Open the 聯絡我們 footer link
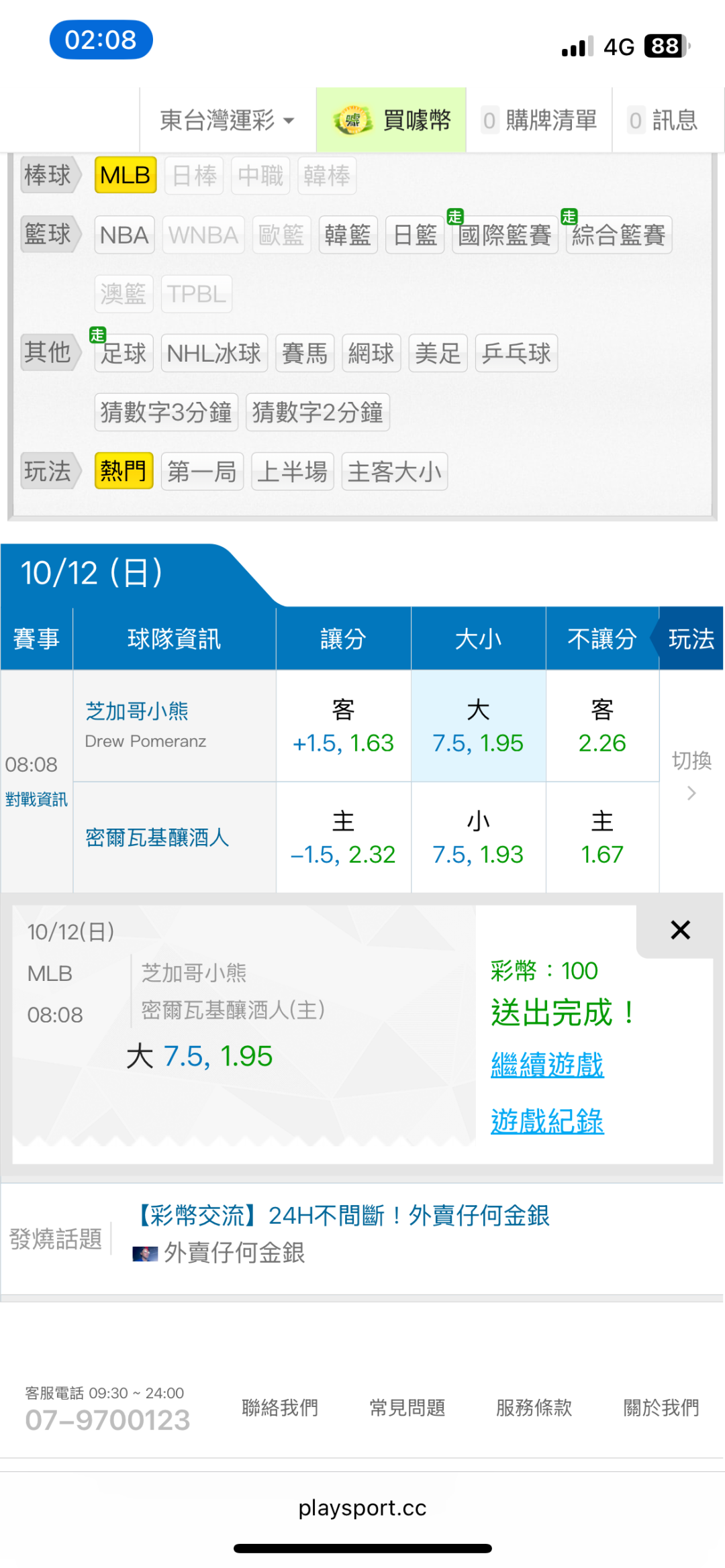725x1568 pixels. (x=280, y=1408)
